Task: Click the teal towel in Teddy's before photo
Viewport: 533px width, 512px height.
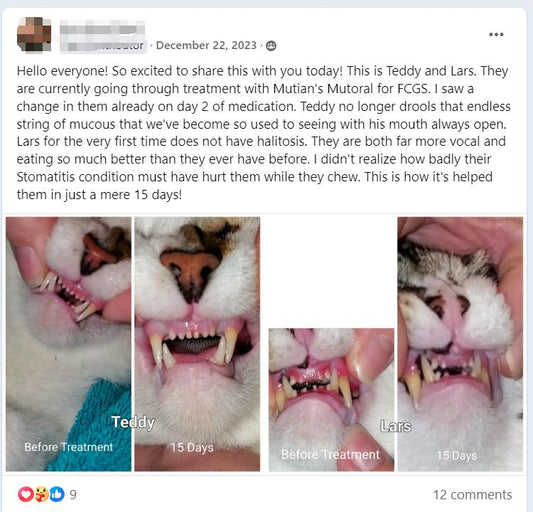Action: click(x=95, y=425)
